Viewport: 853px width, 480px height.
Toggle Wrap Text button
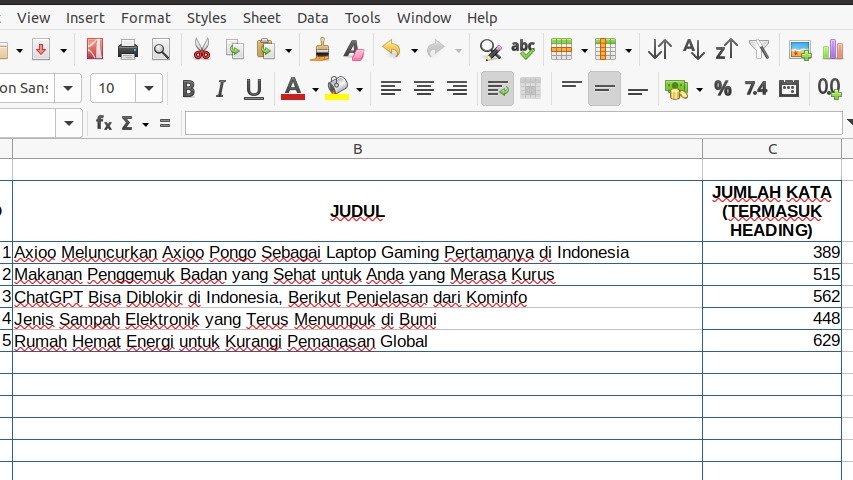(497, 88)
